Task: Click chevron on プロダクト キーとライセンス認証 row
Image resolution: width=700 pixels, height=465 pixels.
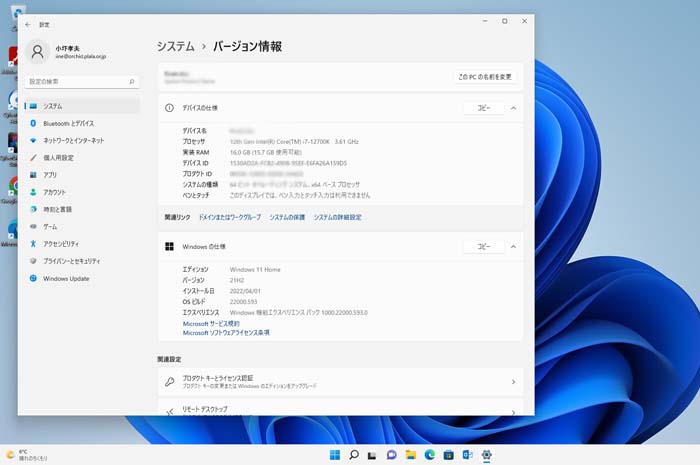Action: point(513,382)
